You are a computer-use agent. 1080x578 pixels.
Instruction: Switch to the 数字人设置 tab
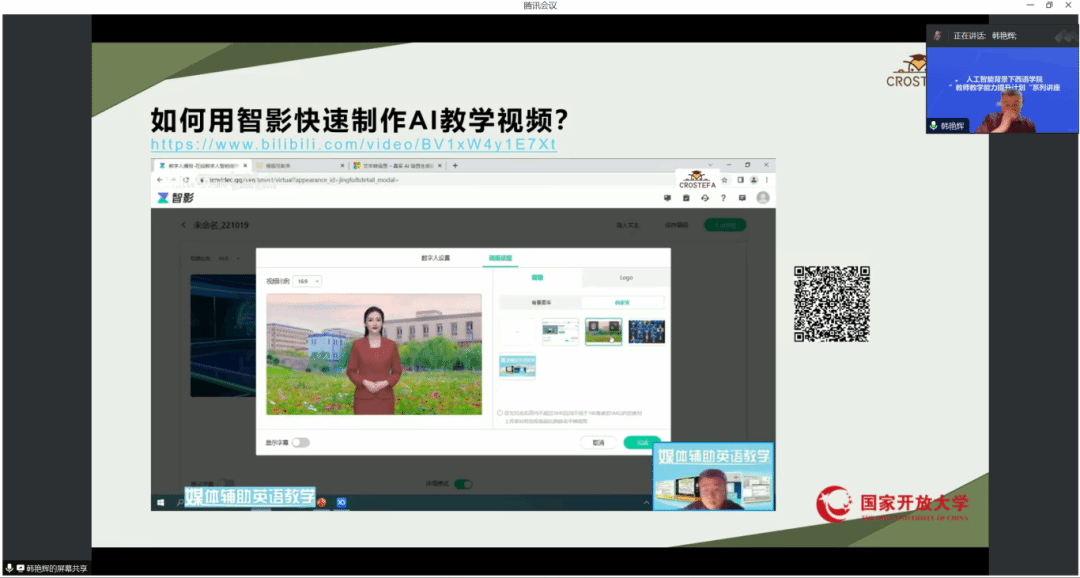coord(435,258)
